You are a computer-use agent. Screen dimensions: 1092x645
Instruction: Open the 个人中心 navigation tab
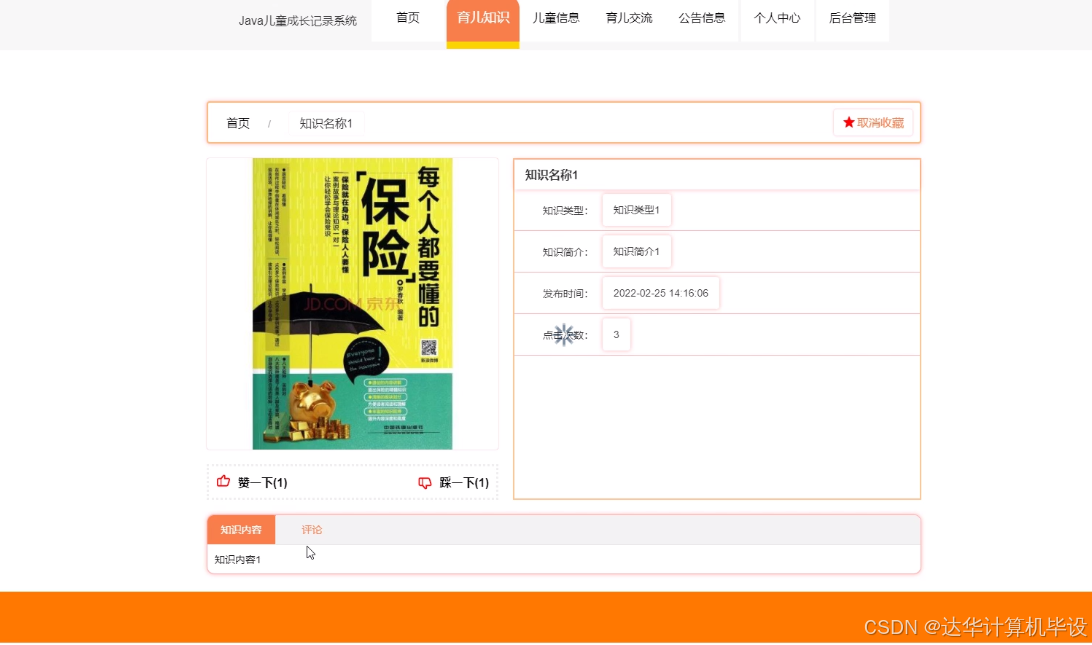[777, 18]
